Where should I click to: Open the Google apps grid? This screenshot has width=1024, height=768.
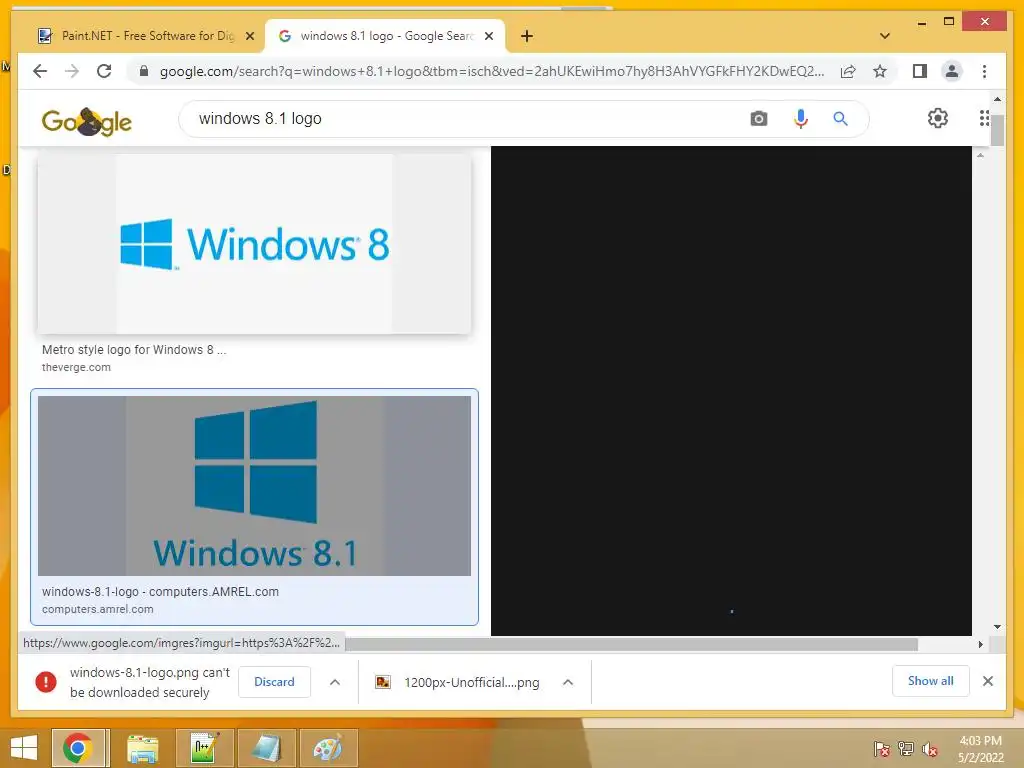coord(984,118)
